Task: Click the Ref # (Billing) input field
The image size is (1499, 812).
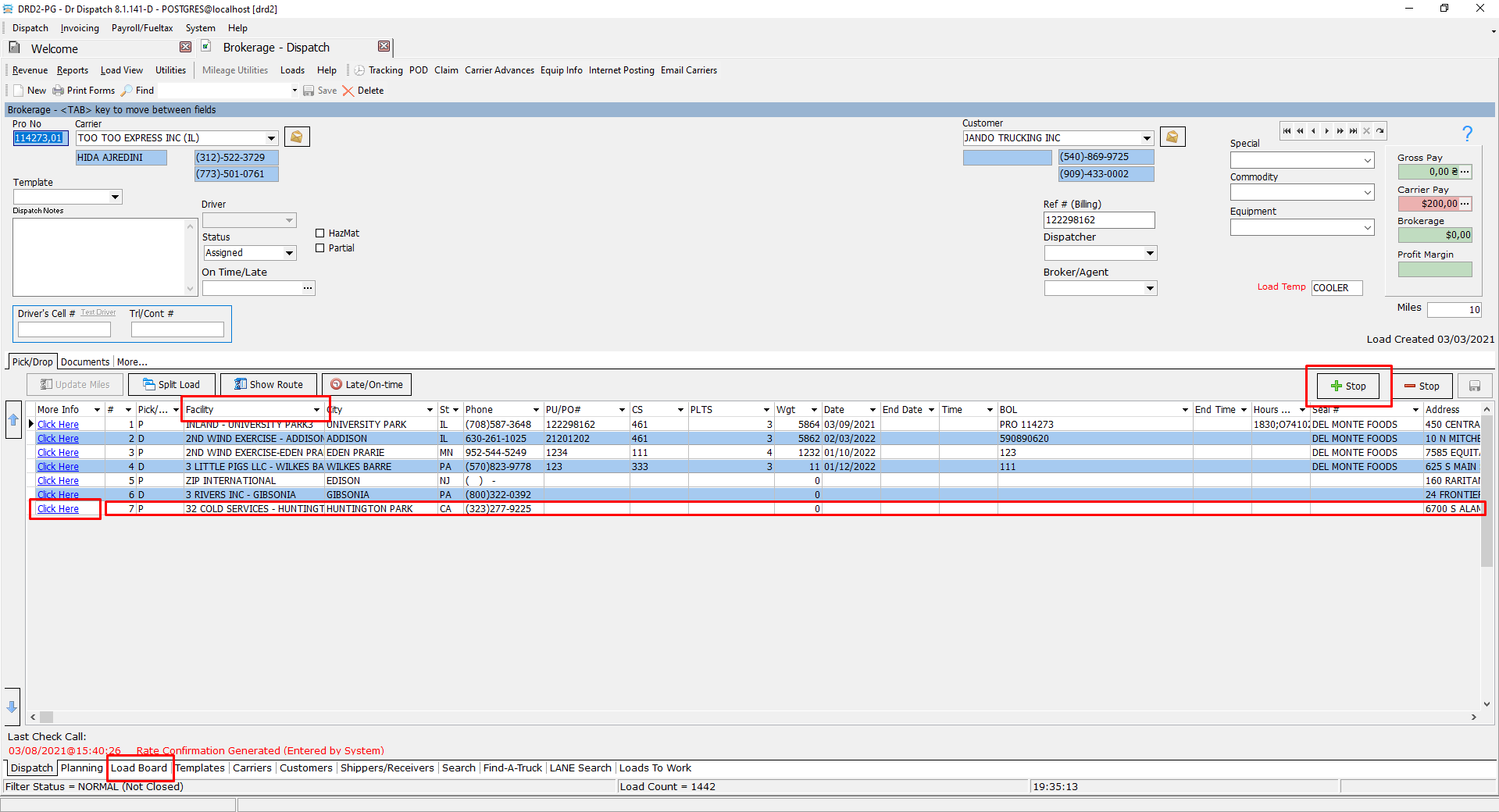Action: 1098,220
